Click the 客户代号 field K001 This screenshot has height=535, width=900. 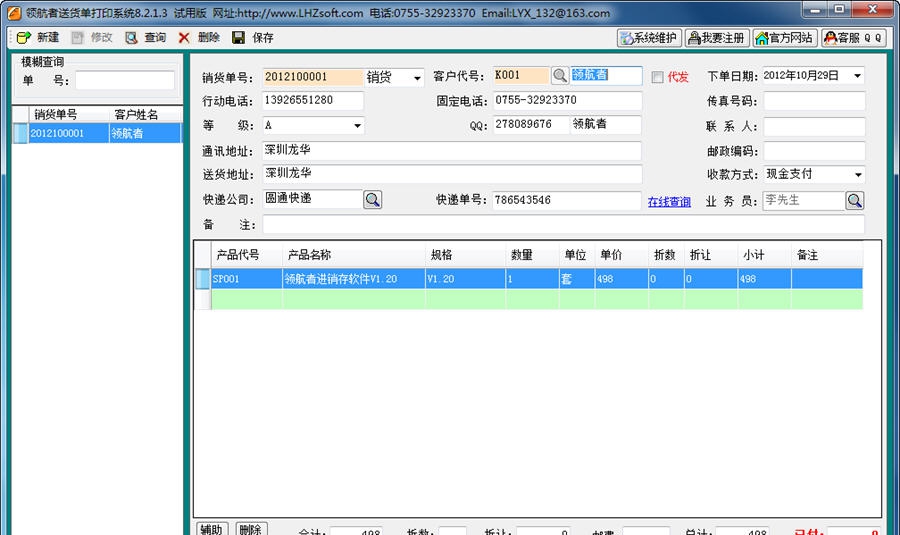pyautogui.click(x=521, y=75)
